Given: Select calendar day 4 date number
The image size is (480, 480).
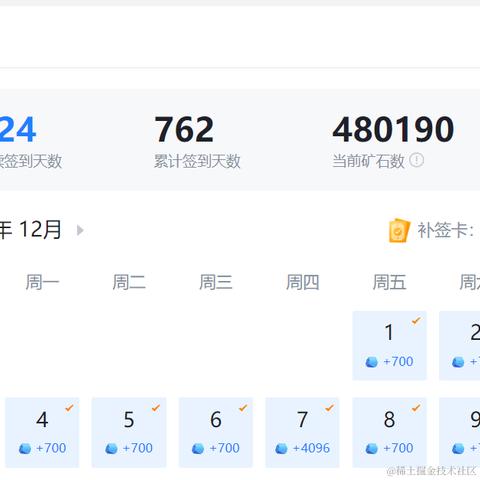Looking at the screenshot, I should click(42, 419).
